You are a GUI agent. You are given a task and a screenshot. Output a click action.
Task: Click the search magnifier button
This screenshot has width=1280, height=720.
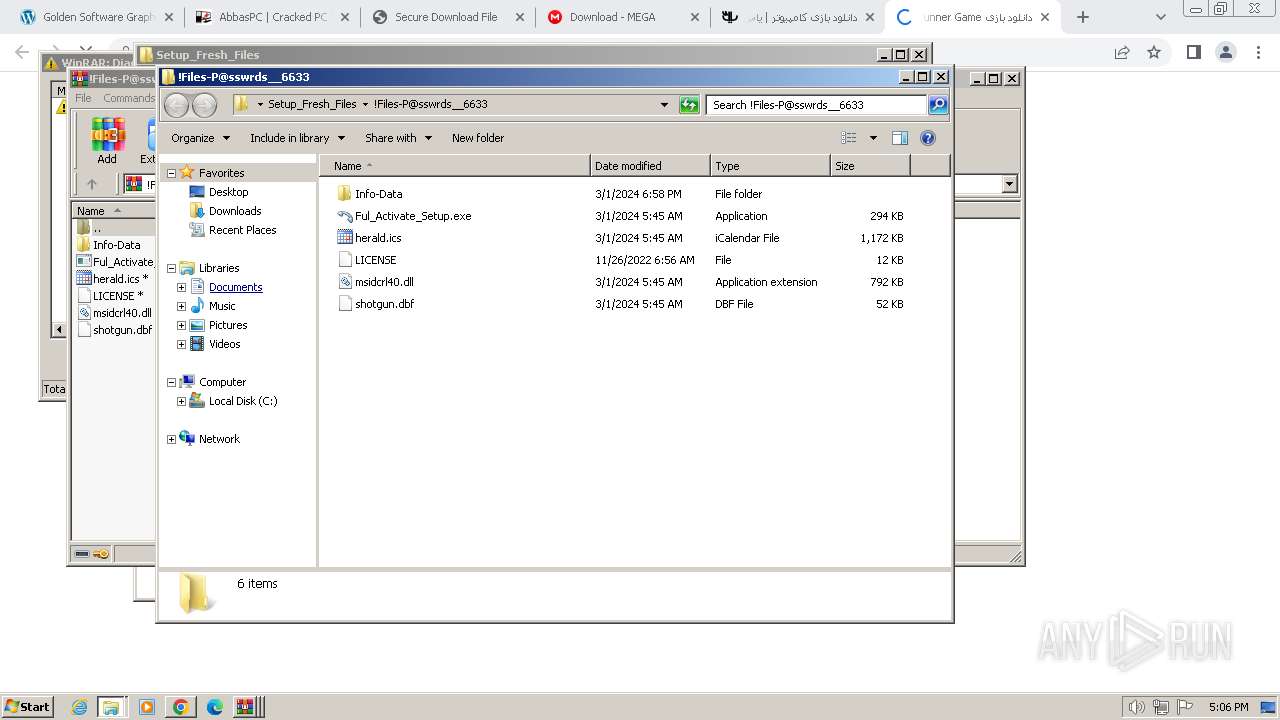click(937, 104)
